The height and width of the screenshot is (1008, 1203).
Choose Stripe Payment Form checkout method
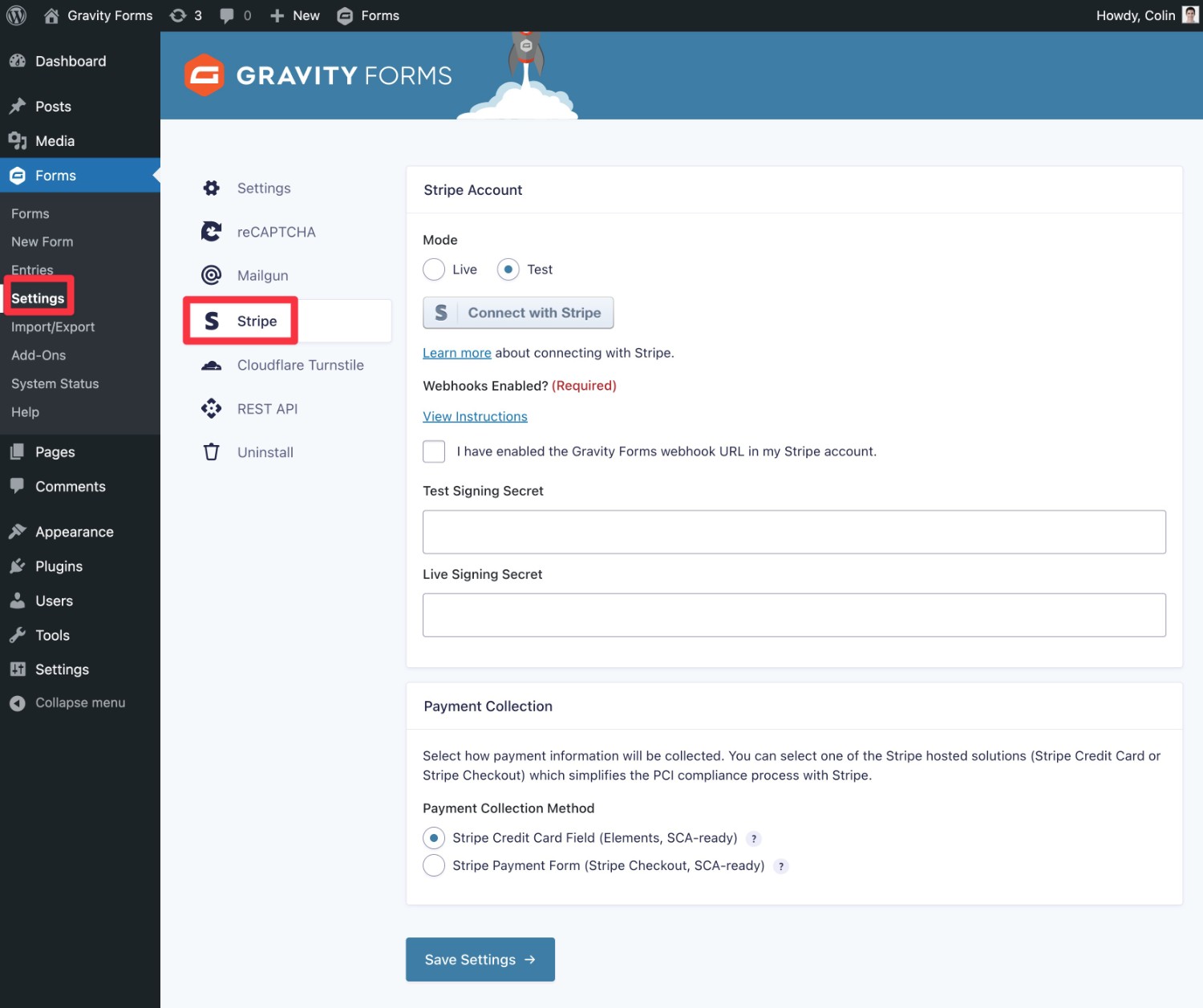[434, 865]
